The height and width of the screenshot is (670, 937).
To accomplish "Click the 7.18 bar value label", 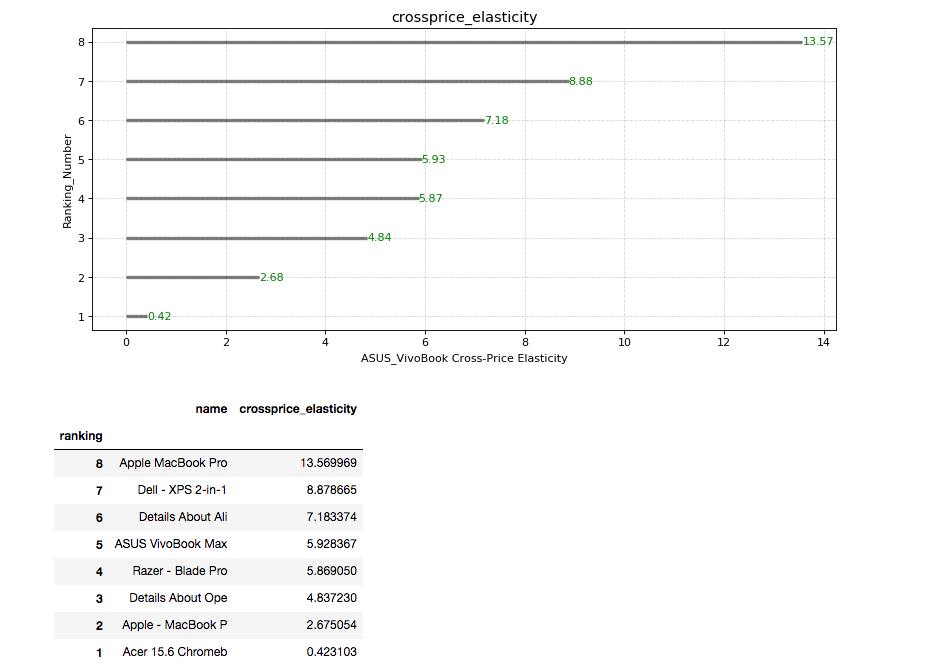I will tap(497, 120).
